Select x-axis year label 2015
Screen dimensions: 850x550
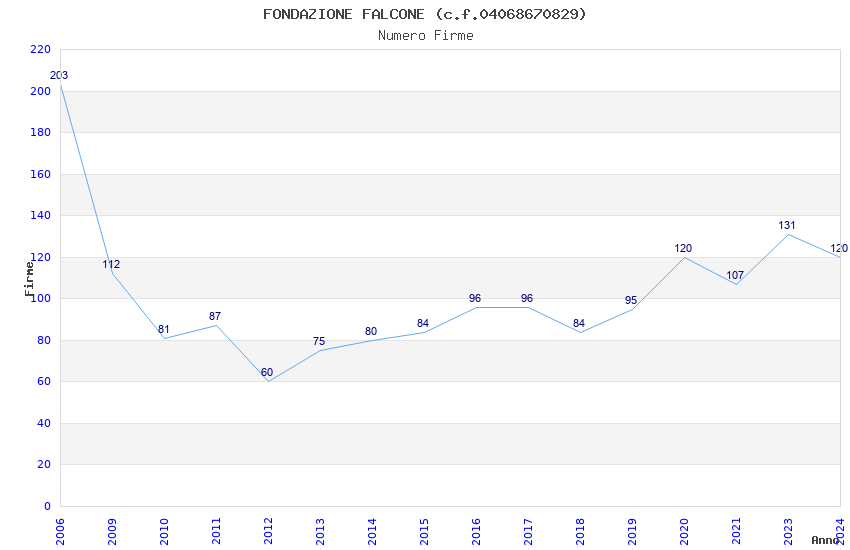(x=424, y=532)
